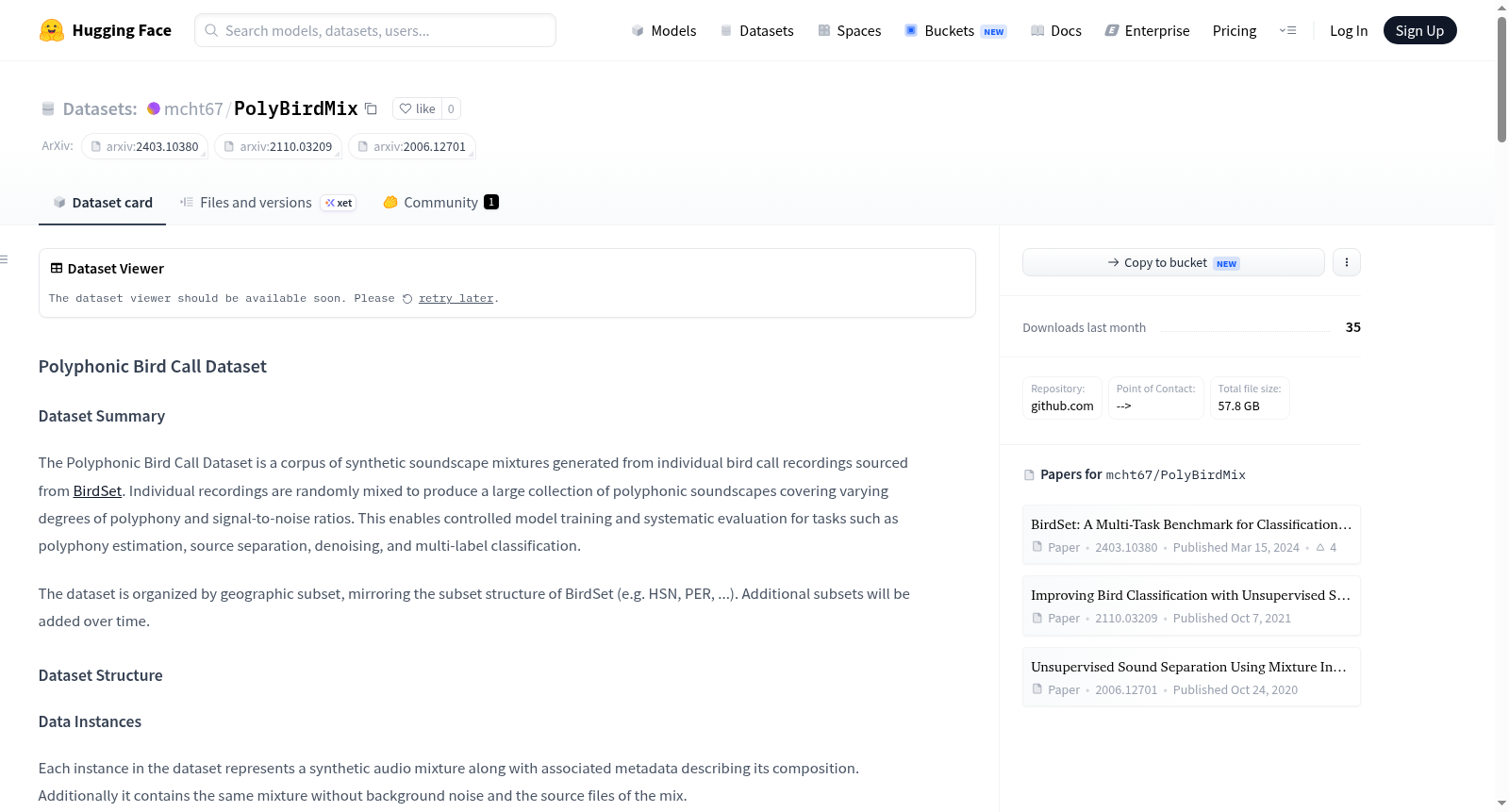The width and height of the screenshot is (1509, 812).
Task: Click the Datasets breadcrumb label
Action: [x=100, y=108]
